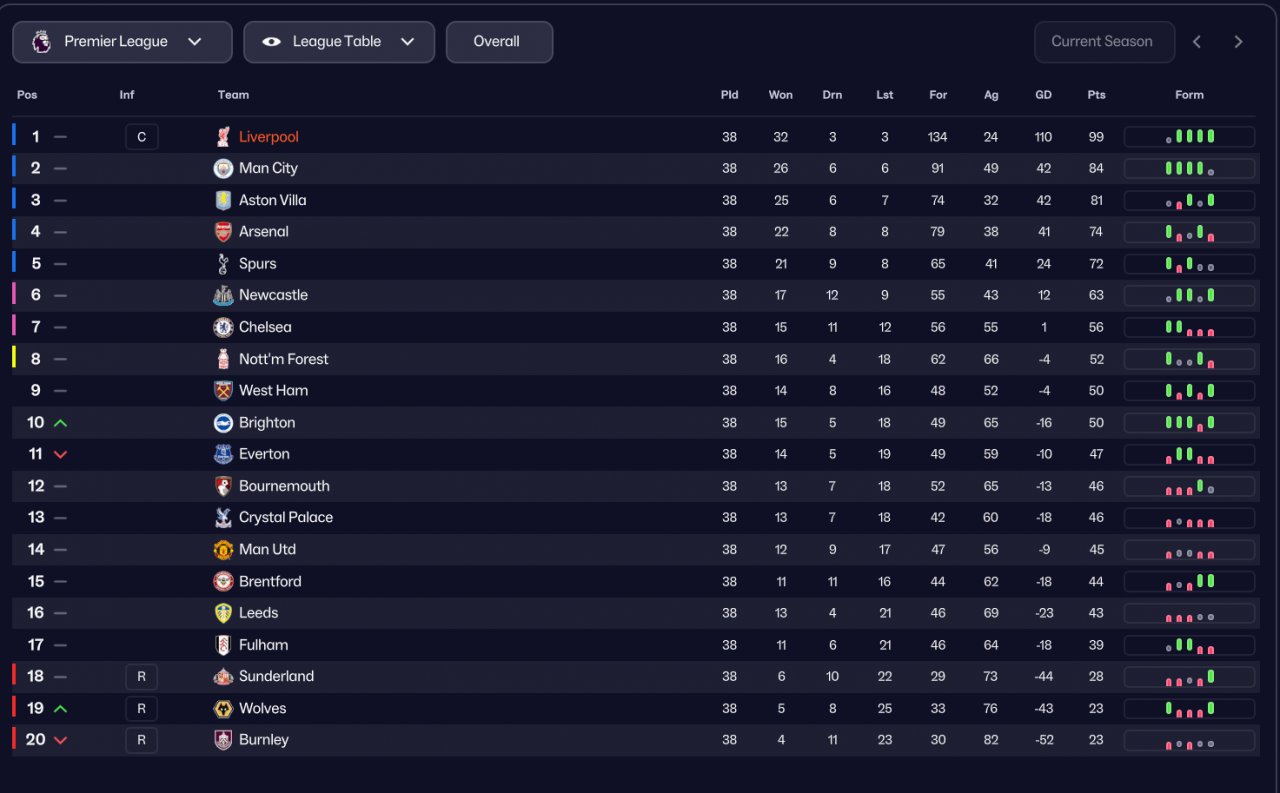Image resolution: width=1280 pixels, height=793 pixels.
Task: Click the Man Utd club crest
Action: (x=223, y=550)
